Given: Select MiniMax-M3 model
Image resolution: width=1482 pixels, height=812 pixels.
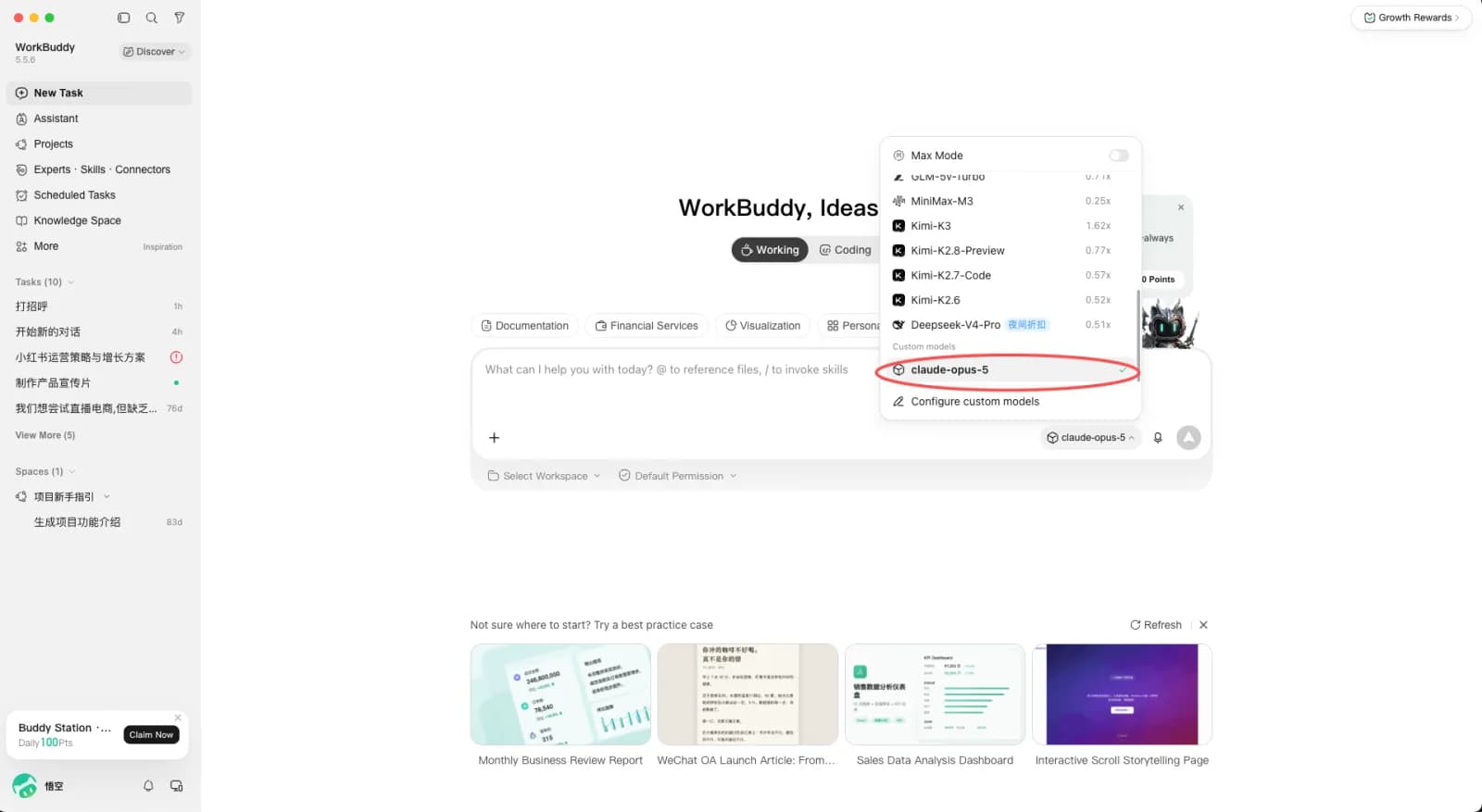Looking at the screenshot, I should click(1009, 201).
